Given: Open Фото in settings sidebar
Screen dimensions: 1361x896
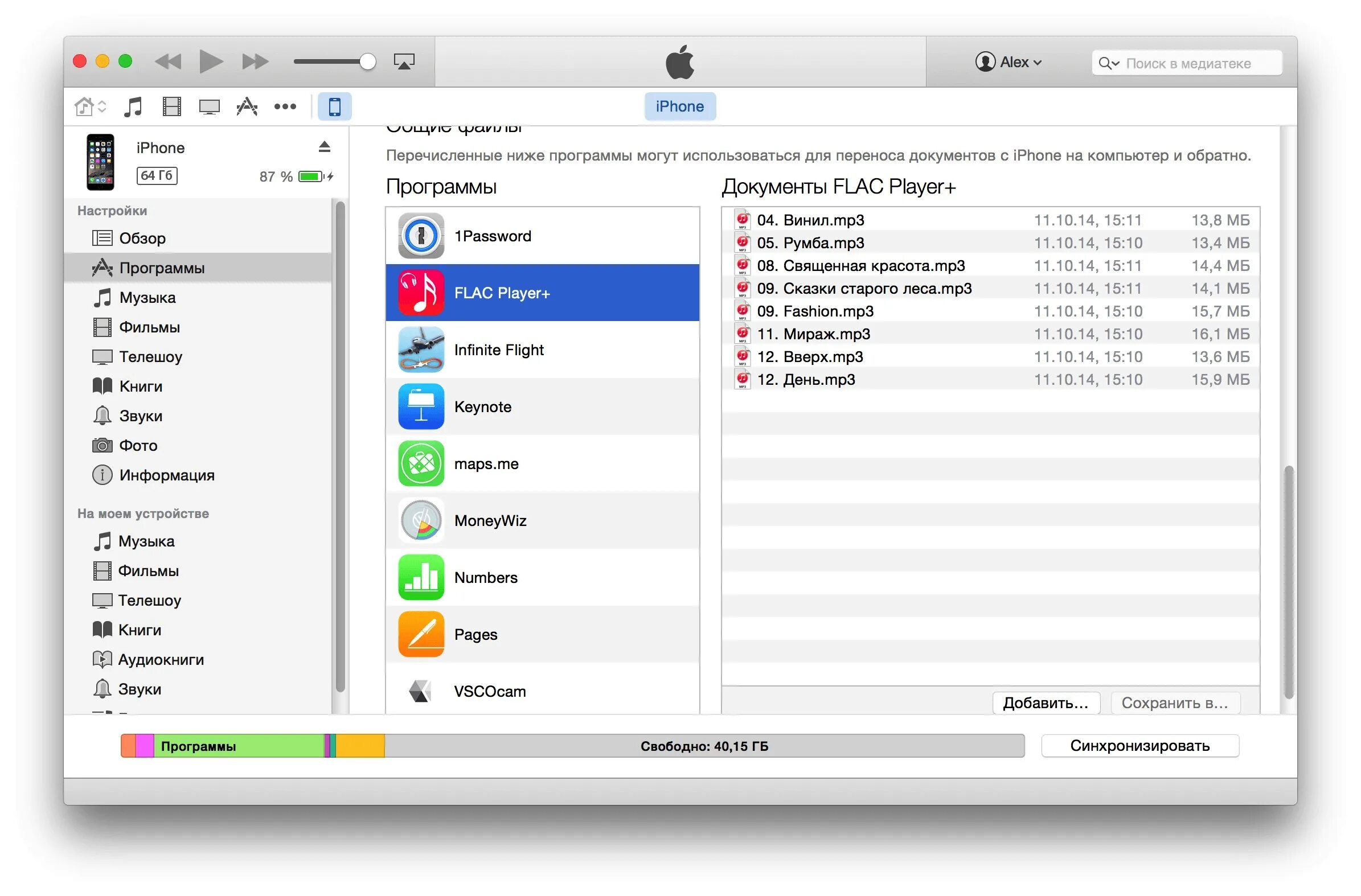Looking at the screenshot, I should (x=198, y=445).
